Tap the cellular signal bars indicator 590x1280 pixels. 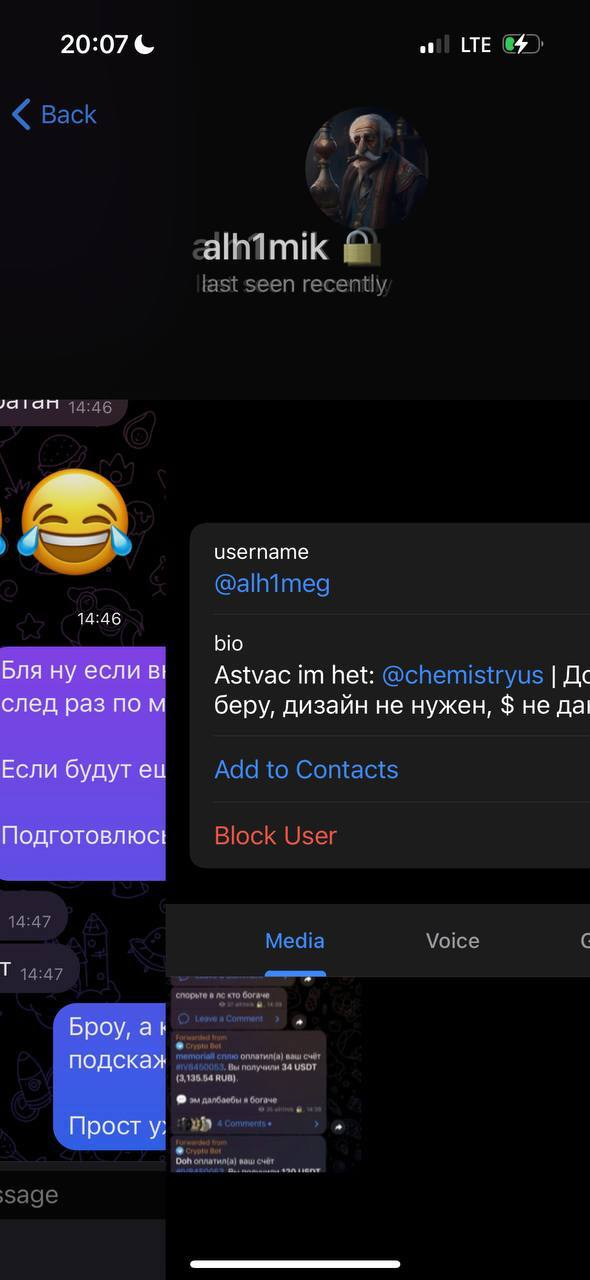click(435, 45)
